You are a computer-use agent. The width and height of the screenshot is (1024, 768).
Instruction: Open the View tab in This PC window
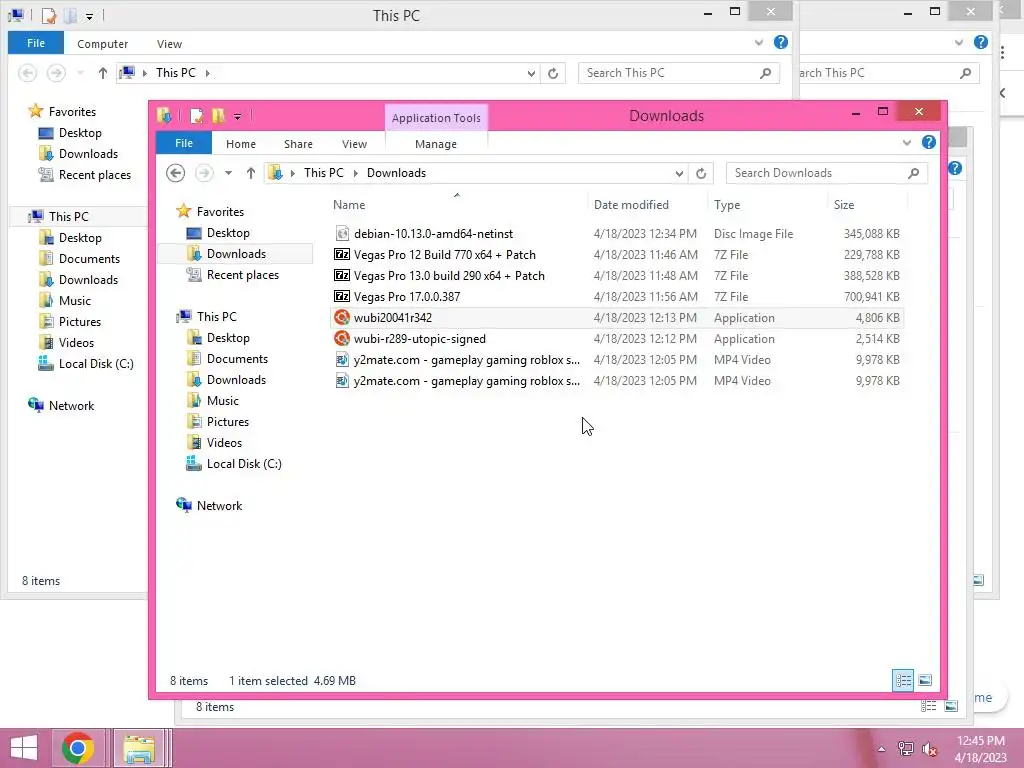pyautogui.click(x=169, y=44)
